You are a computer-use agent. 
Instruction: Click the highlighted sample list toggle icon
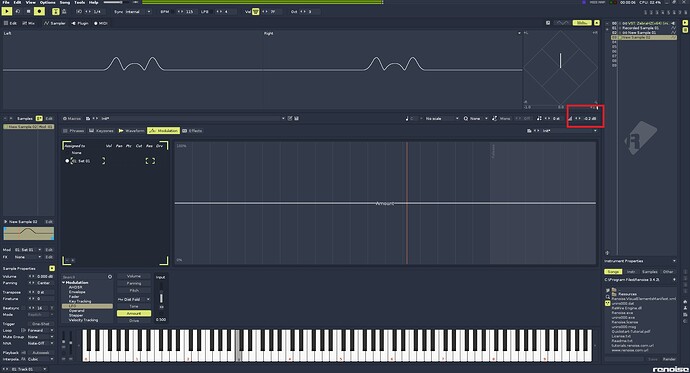(x=39, y=118)
